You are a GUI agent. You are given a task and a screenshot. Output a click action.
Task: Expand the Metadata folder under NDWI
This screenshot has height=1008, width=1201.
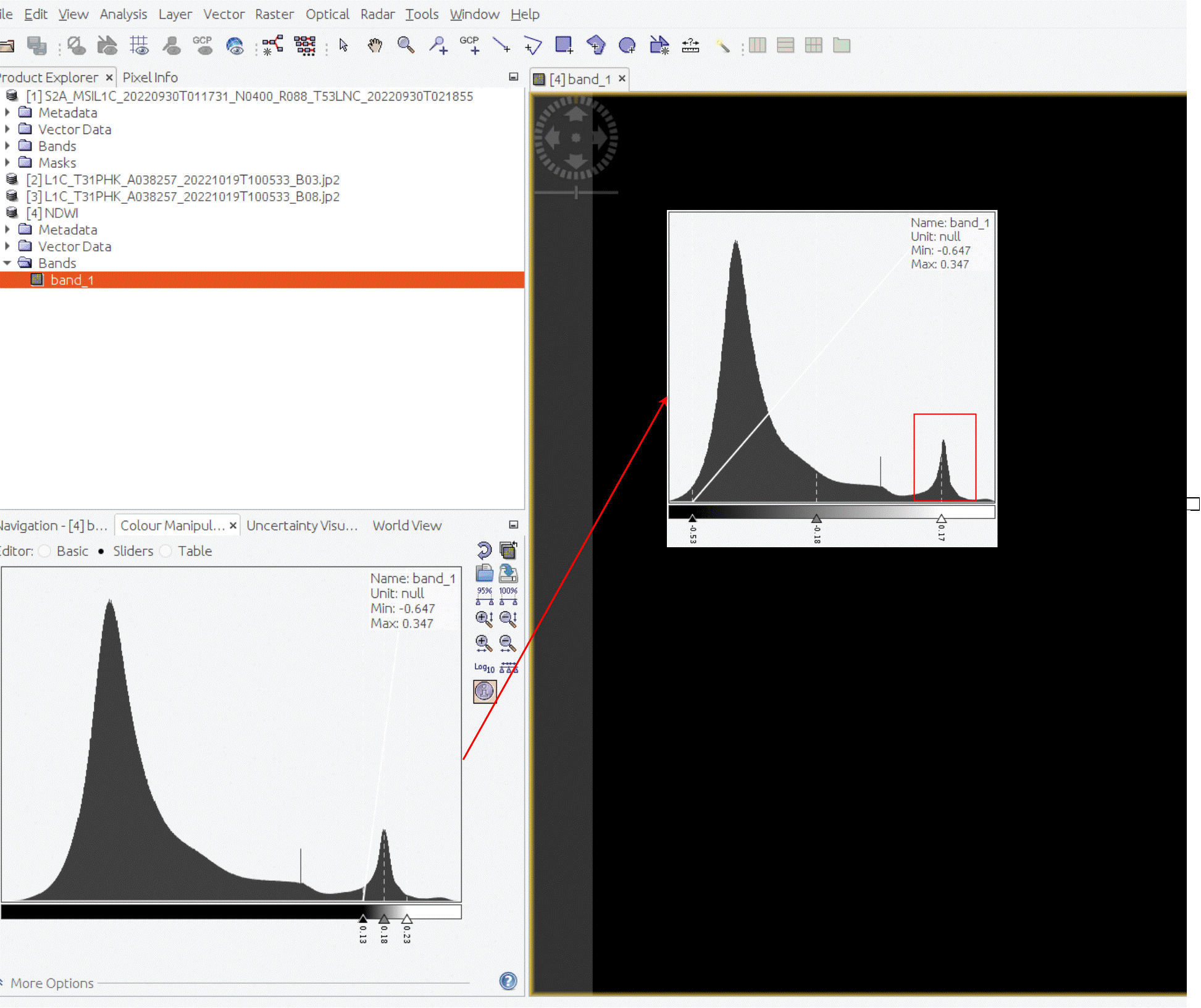click(8, 229)
